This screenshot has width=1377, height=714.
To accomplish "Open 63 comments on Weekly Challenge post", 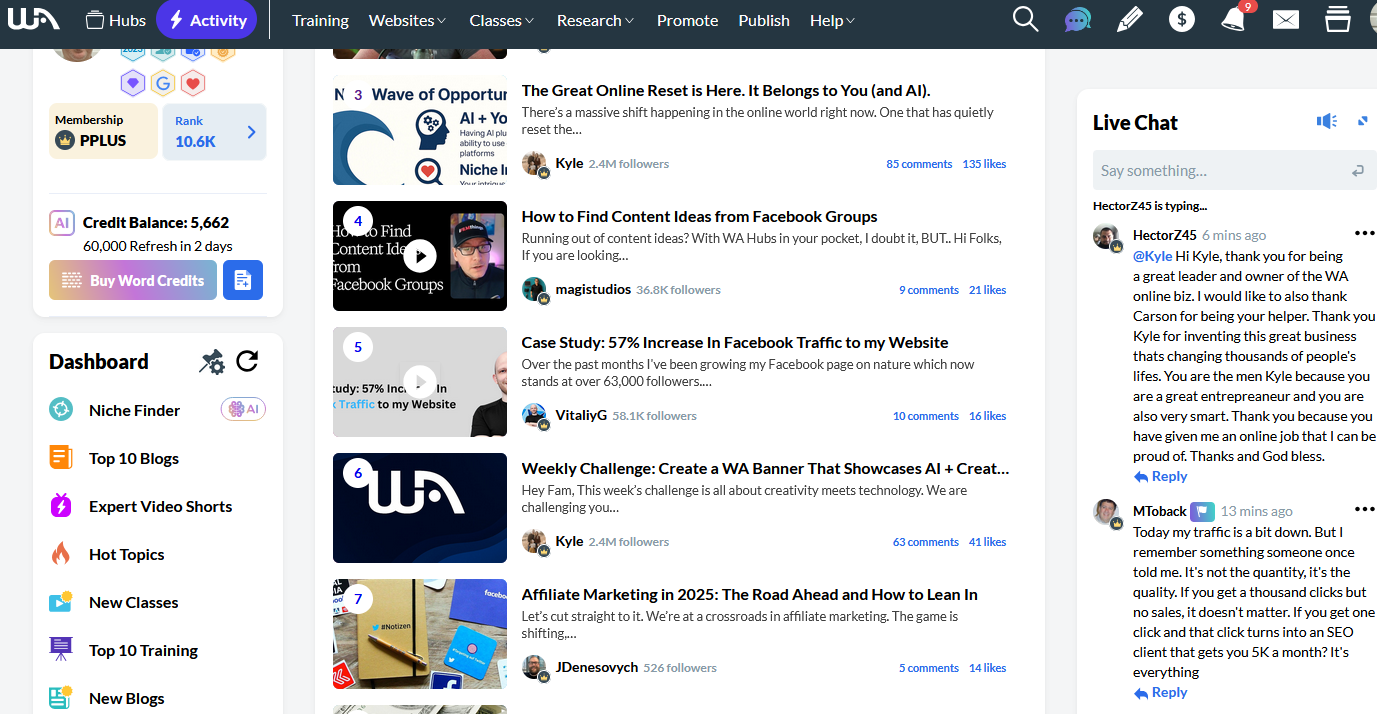I will tap(926, 542).
